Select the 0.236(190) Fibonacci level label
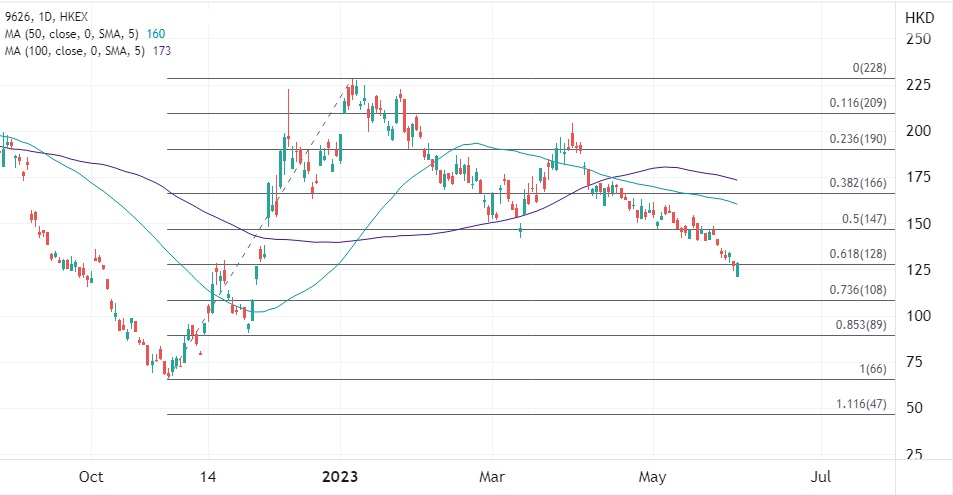The width and height of the screenshot is (953, 495). (858, 139)
